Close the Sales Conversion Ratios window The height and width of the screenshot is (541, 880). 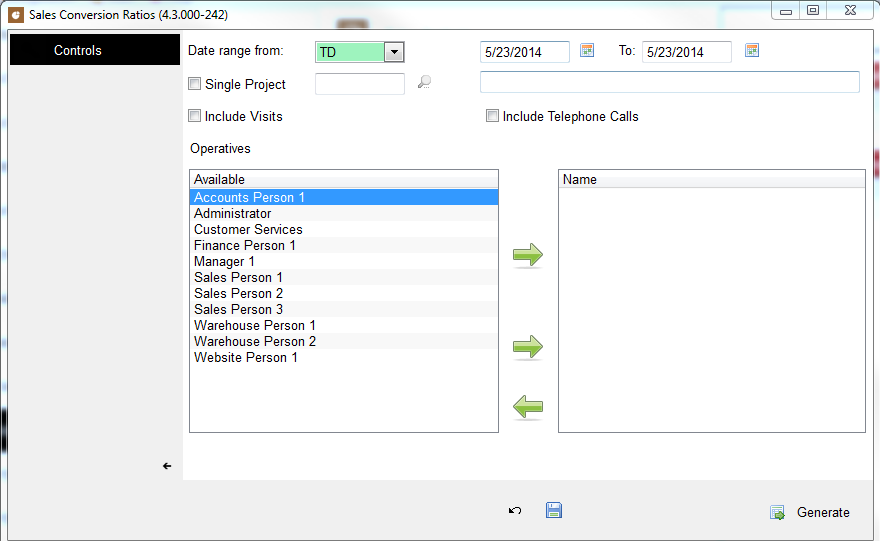[x=850, y=11]
